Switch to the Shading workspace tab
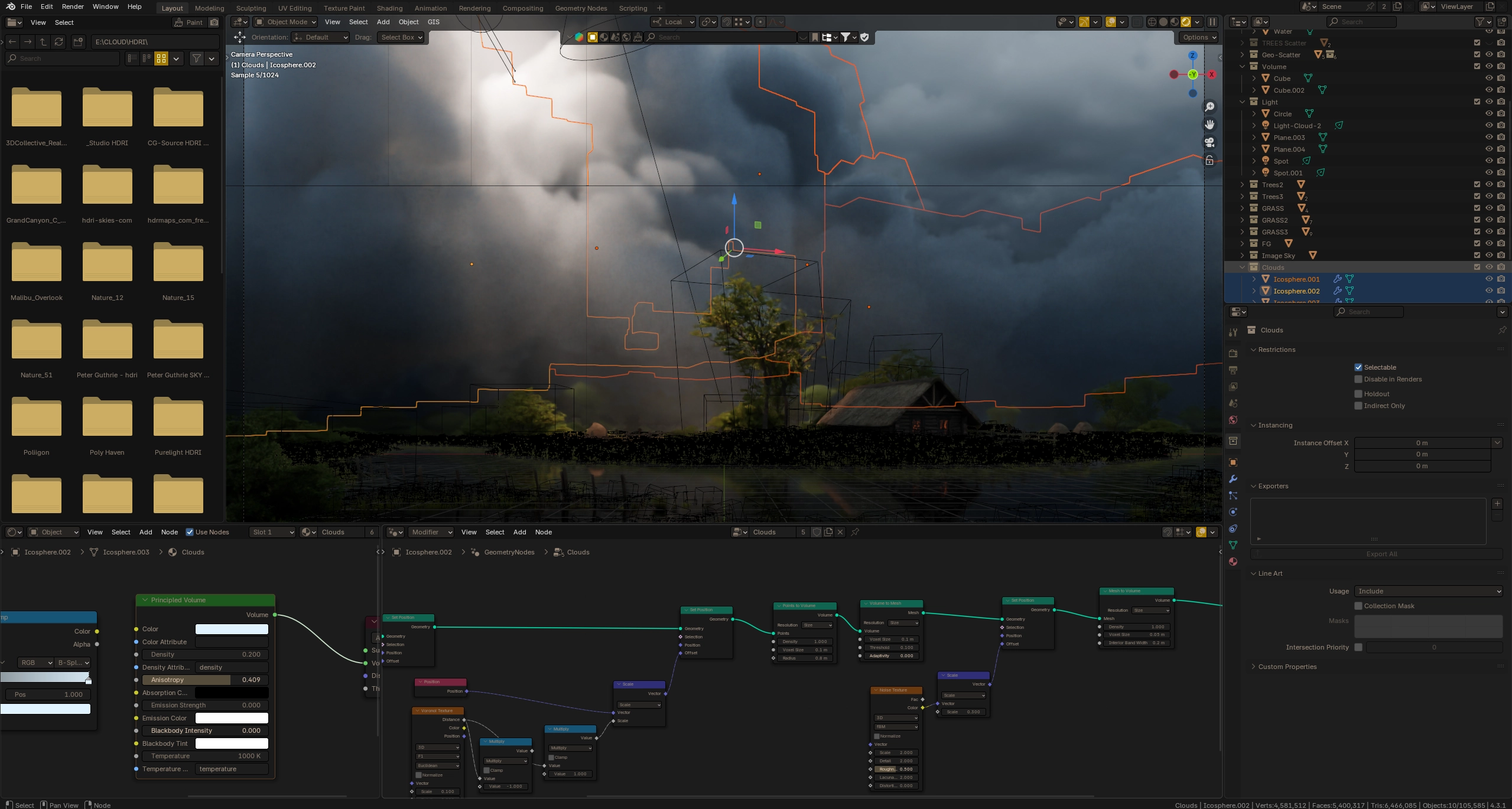The width and height of the screenshot is (1512, 809). [389, 8]
